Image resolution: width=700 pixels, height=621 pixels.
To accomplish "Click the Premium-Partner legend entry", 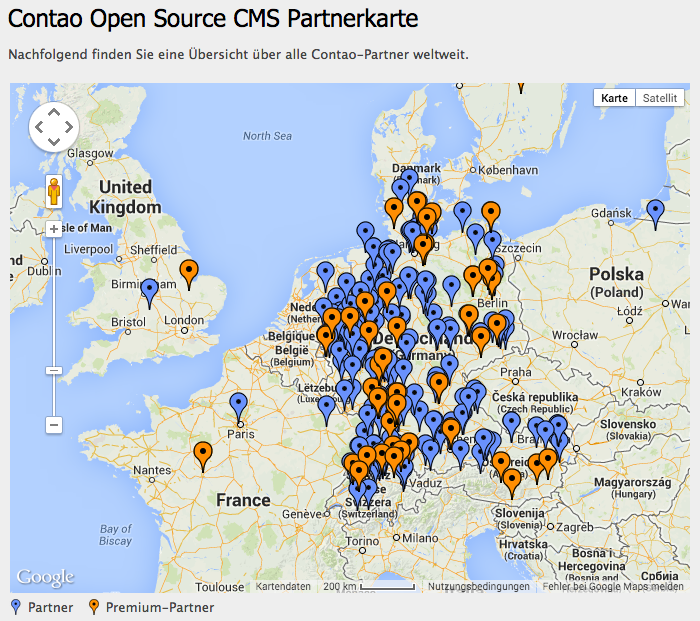I will click(152, 607).
